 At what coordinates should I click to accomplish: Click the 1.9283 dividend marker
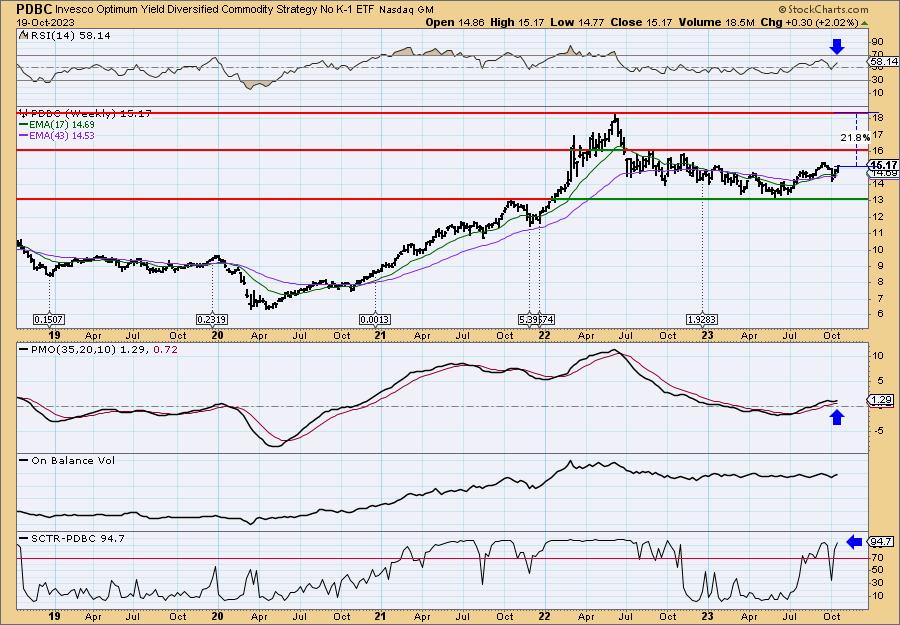coord(702,319)
